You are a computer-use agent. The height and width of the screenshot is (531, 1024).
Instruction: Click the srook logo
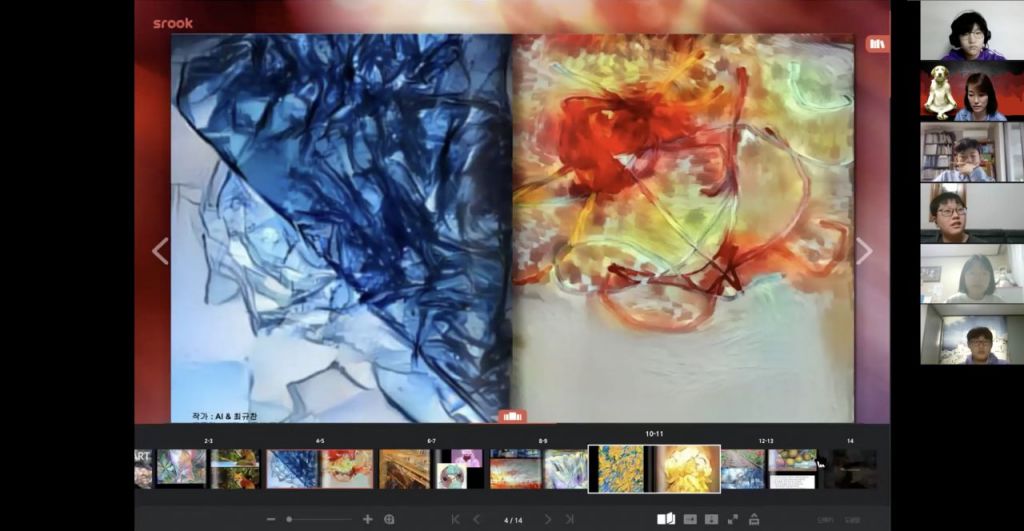[x=173, y=23]
